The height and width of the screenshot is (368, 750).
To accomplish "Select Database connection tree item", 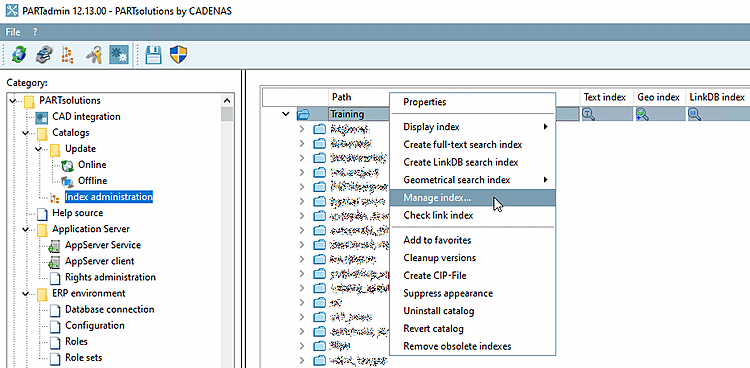I will [x=110, y=309].
